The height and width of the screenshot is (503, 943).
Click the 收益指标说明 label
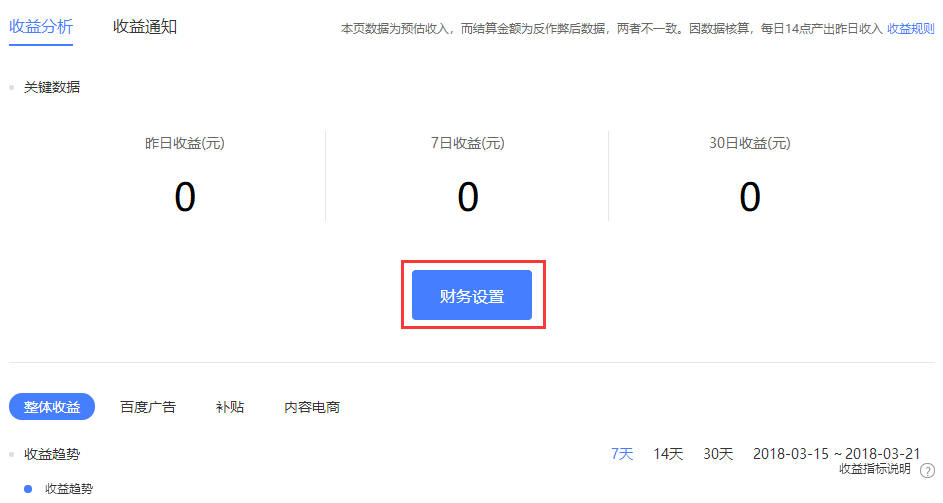click(x=874, y=469)
